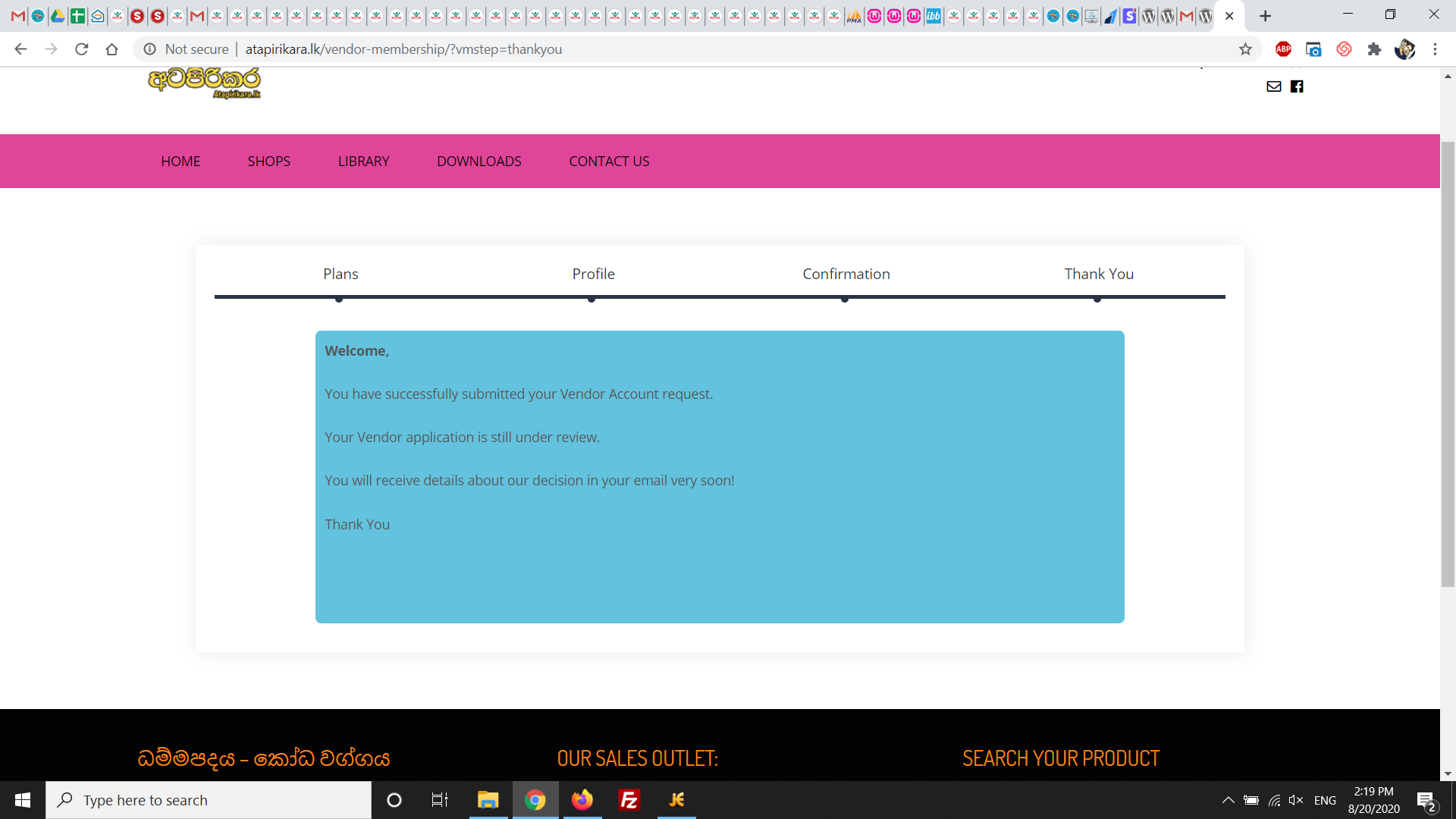Image resolution: width=1456 pixels, height=819 pixels.
Task: Open a new browser tab
Action: [x=1265, y=16]
